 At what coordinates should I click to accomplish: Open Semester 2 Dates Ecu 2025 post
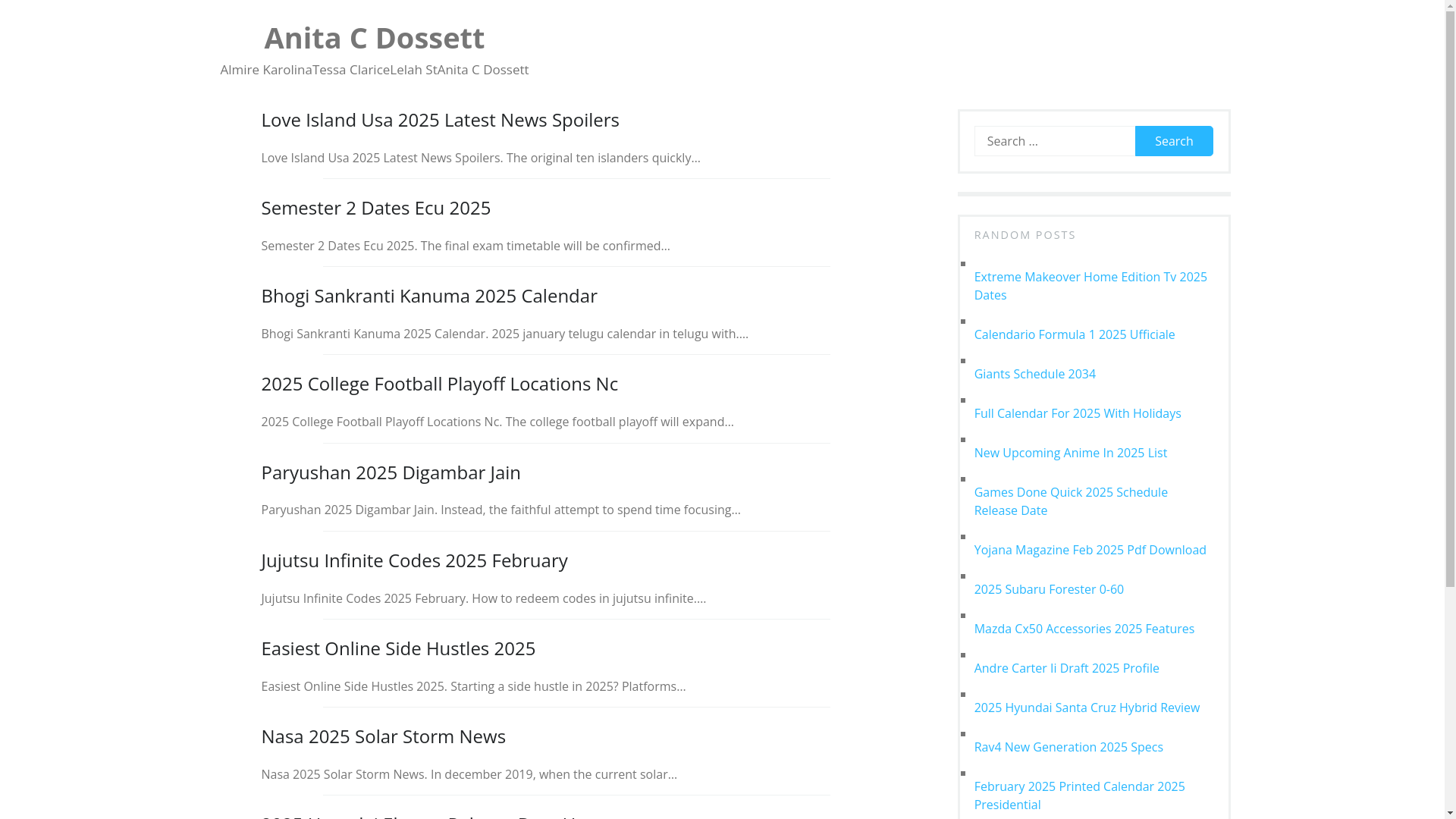375,208
